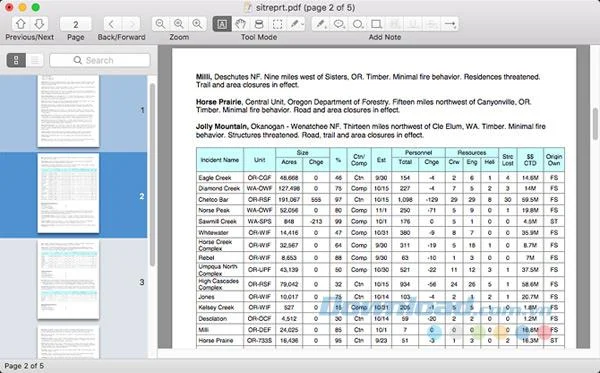Show thumbnails view in the sidebar

click(16, 60)
